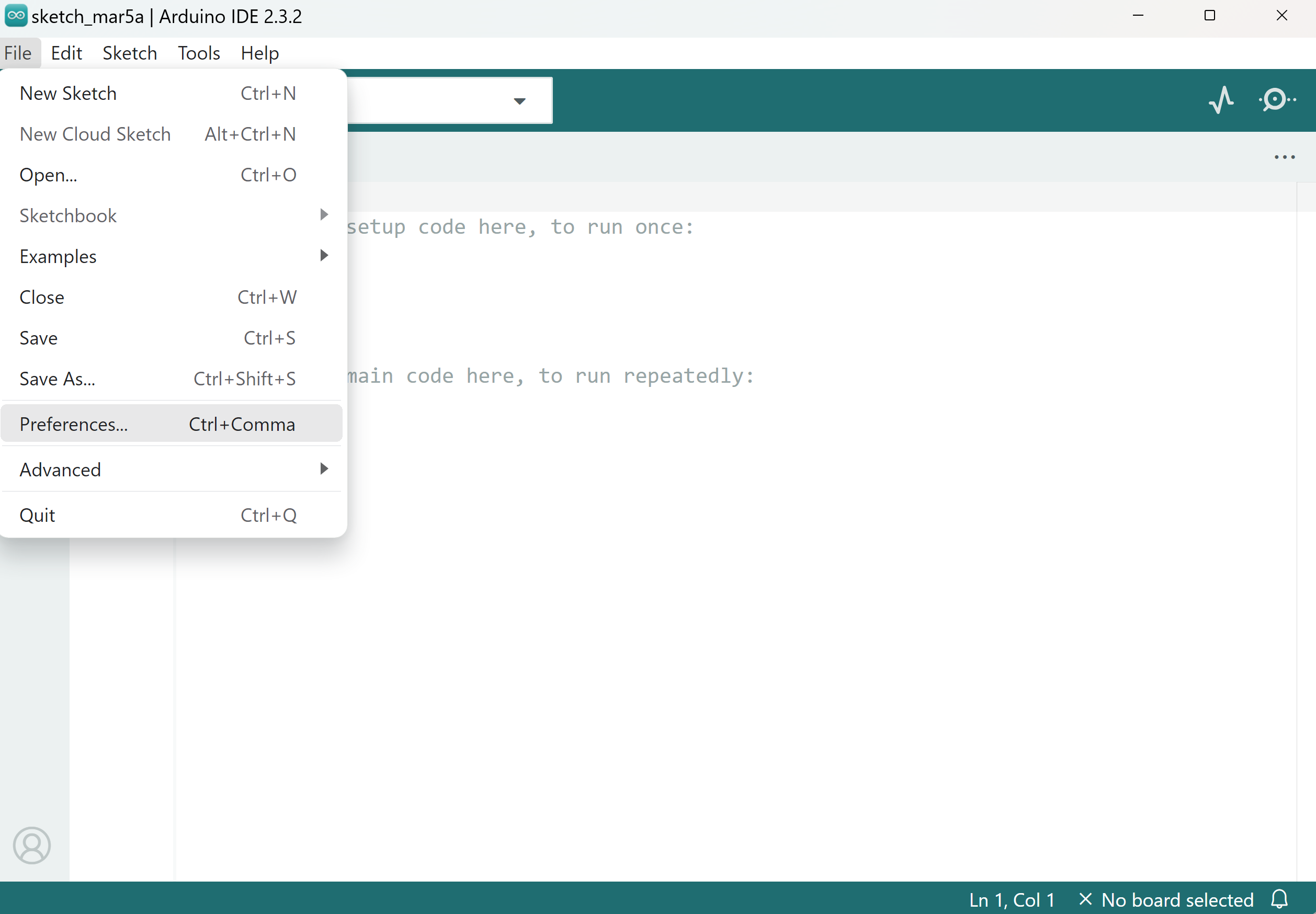
Task: Open Preferences... from the menu
Action: (172, 424)
